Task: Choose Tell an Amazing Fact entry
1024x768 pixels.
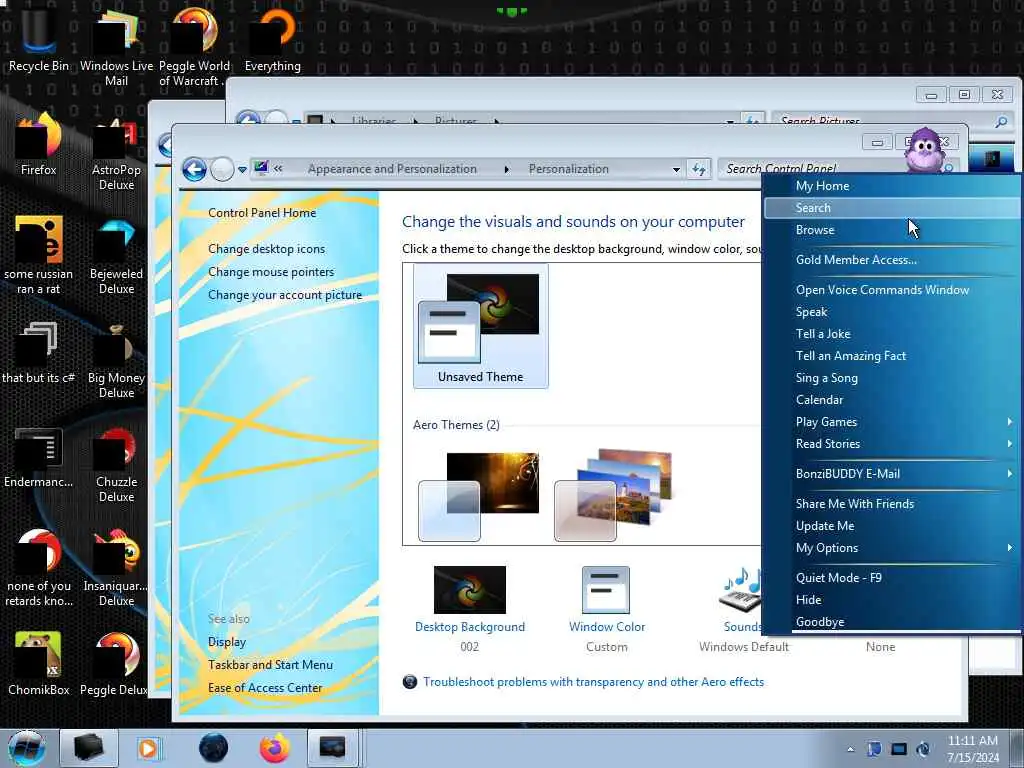Action: pyautogui.click(x=891, y=356)
